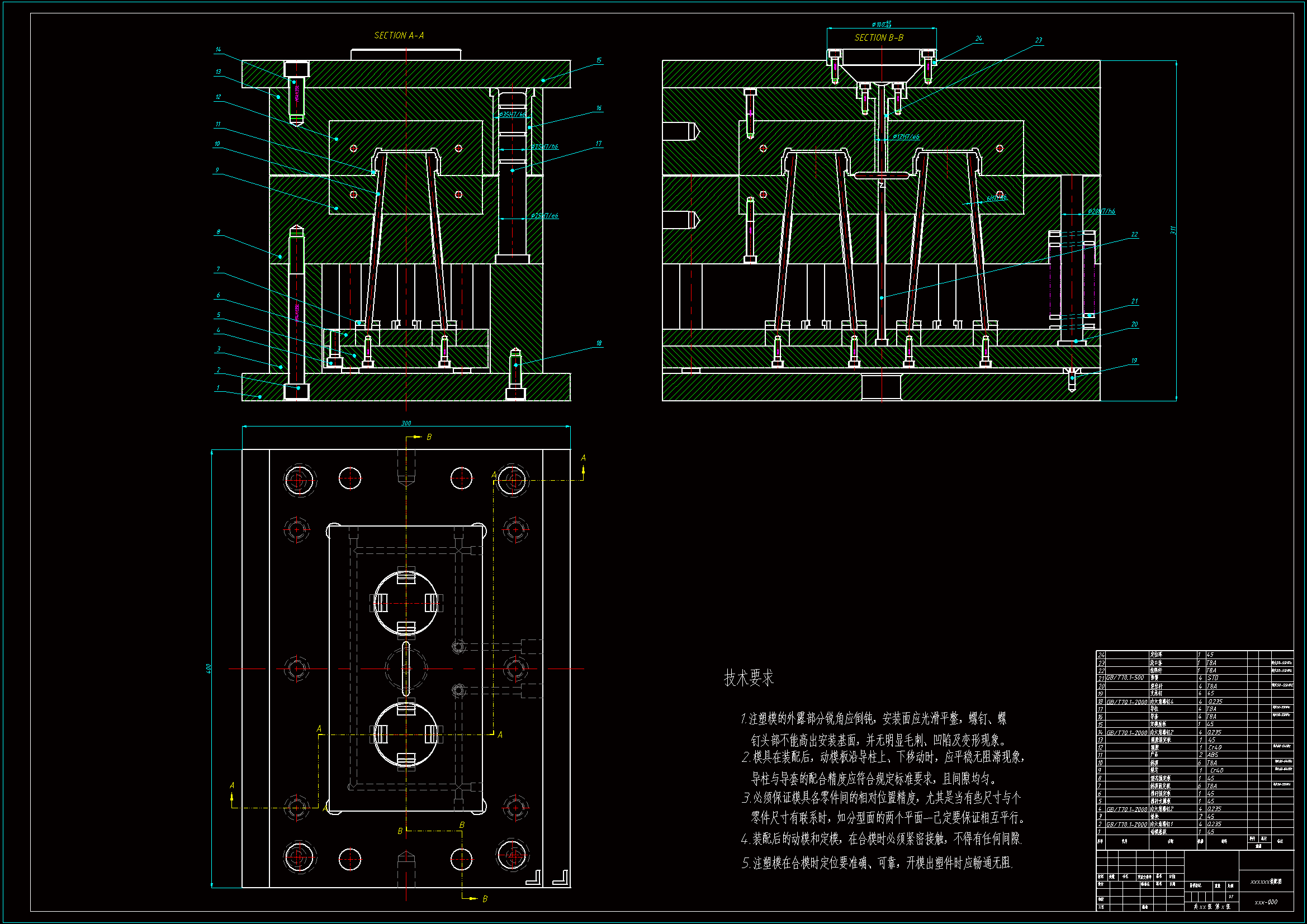
Task: Select the Φ12H7/e6 fit annotation
Action: point(905,136)
